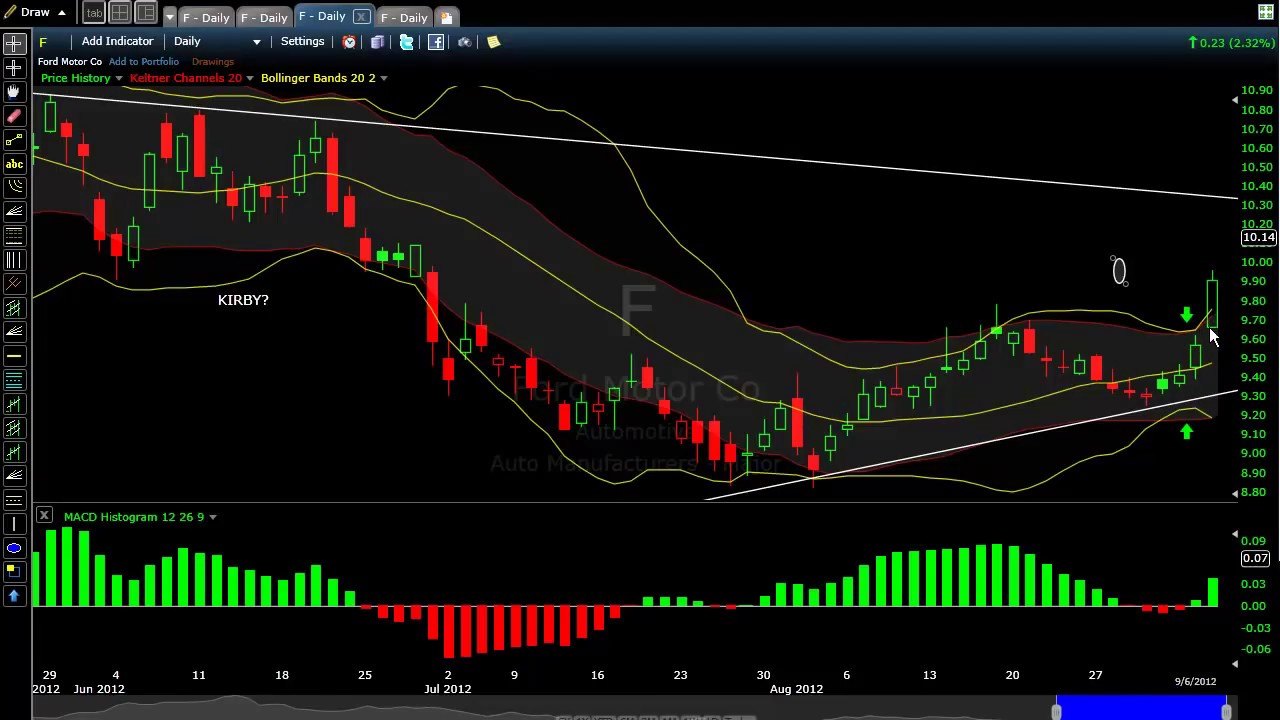
Task: Select the blue ellipse drawing tool
Action: tap(14, 547)
